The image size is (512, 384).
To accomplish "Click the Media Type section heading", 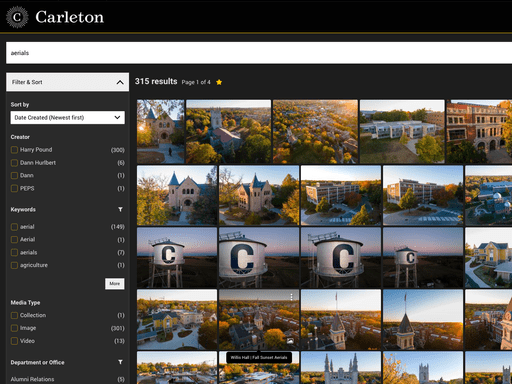I will [x=25, y=302].
